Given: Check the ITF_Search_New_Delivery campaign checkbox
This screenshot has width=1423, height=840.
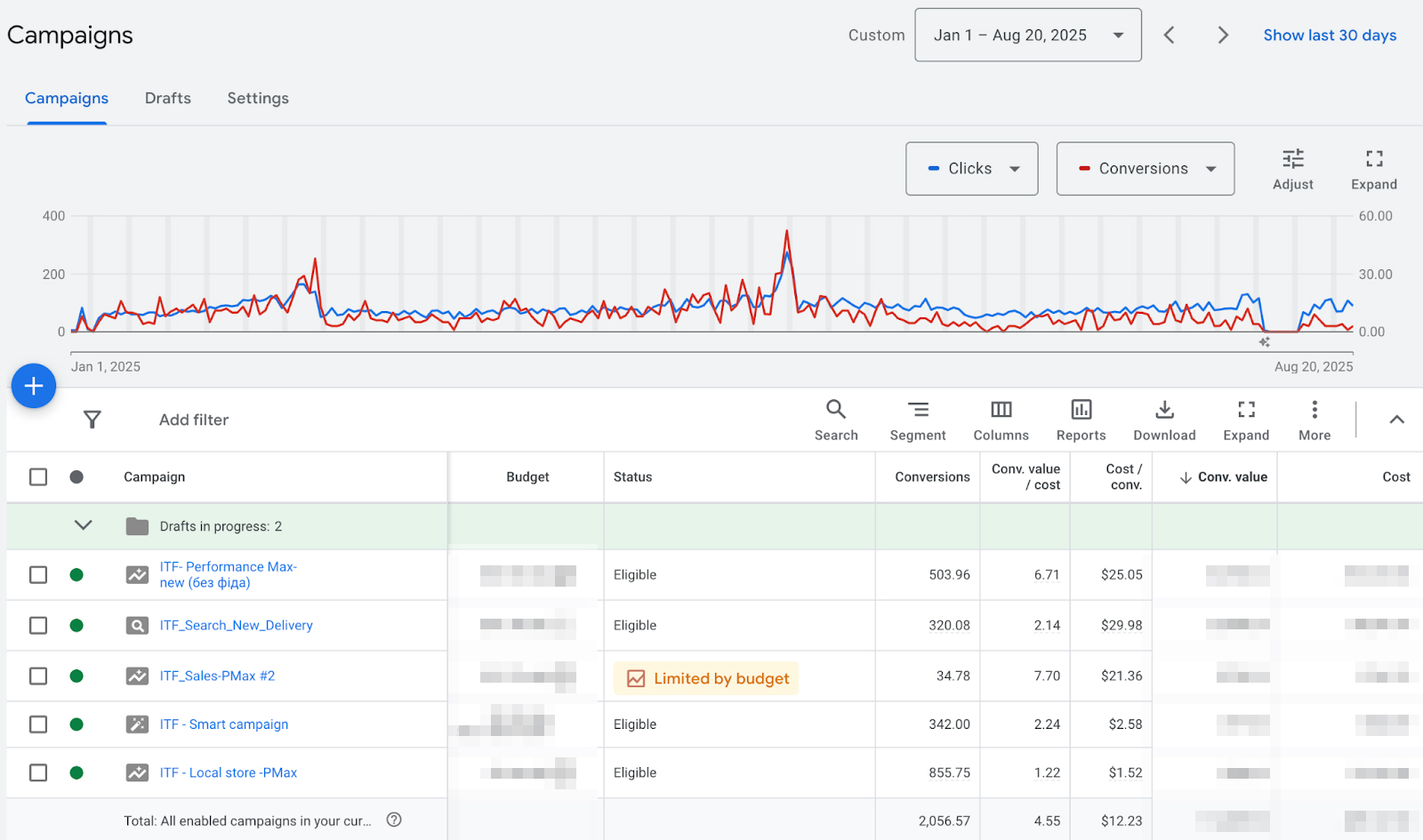Looking at the screenshot, I should coord(38,626).
